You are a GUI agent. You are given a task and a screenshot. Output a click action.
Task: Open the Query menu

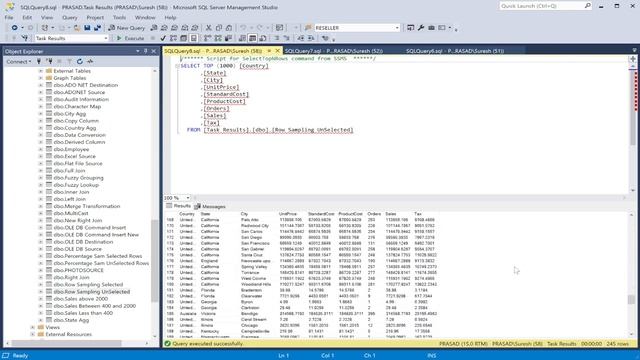point(70,18)
